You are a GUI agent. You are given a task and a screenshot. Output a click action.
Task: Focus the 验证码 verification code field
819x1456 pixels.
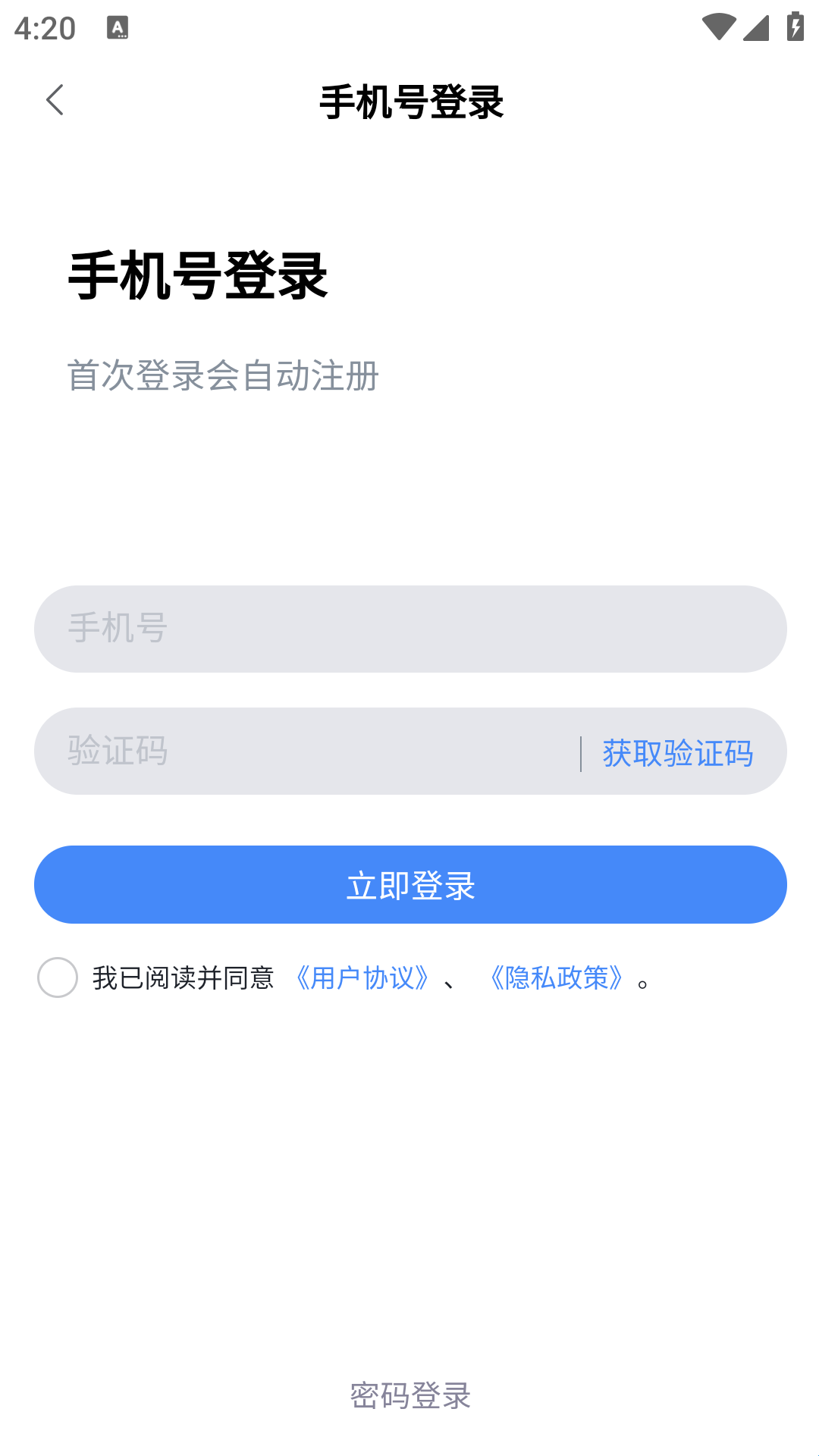tap(303, 752)
